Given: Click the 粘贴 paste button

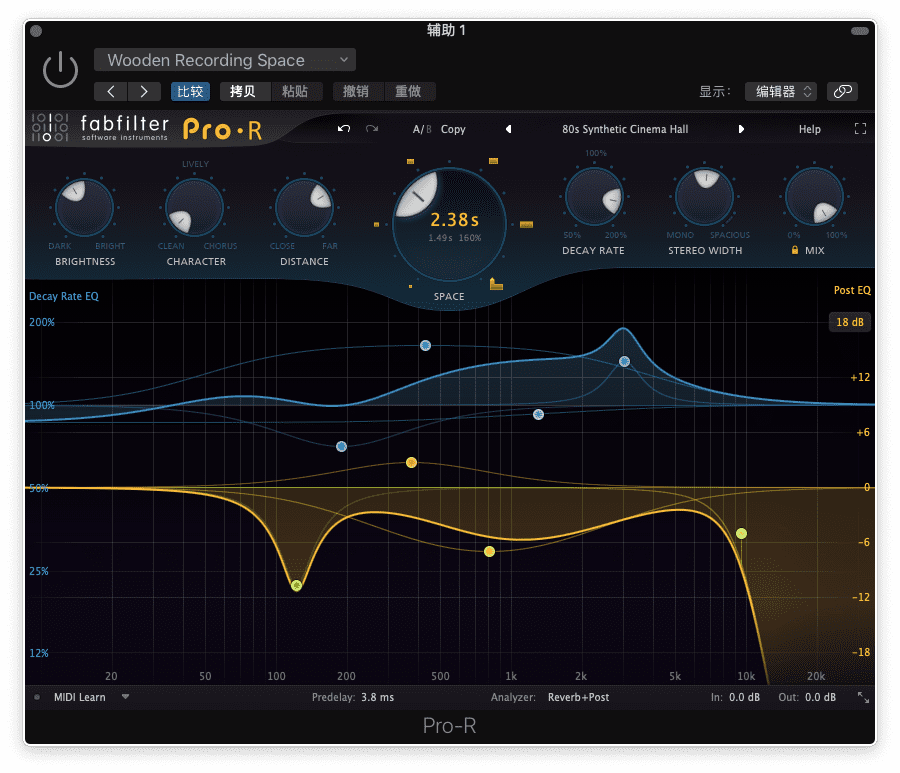Looking at the screenshot, I should (296, 91).
